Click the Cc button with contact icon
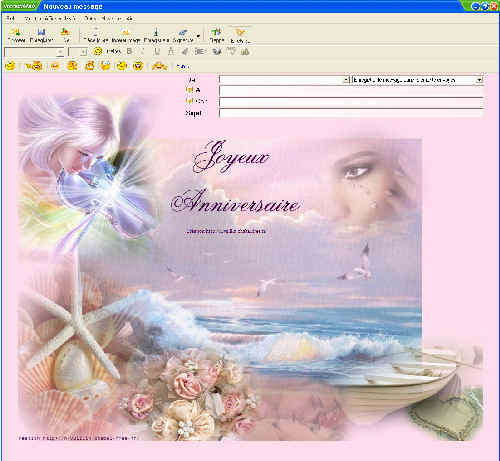500x461 pixels. pyautogui.click(x=196, y=101)
